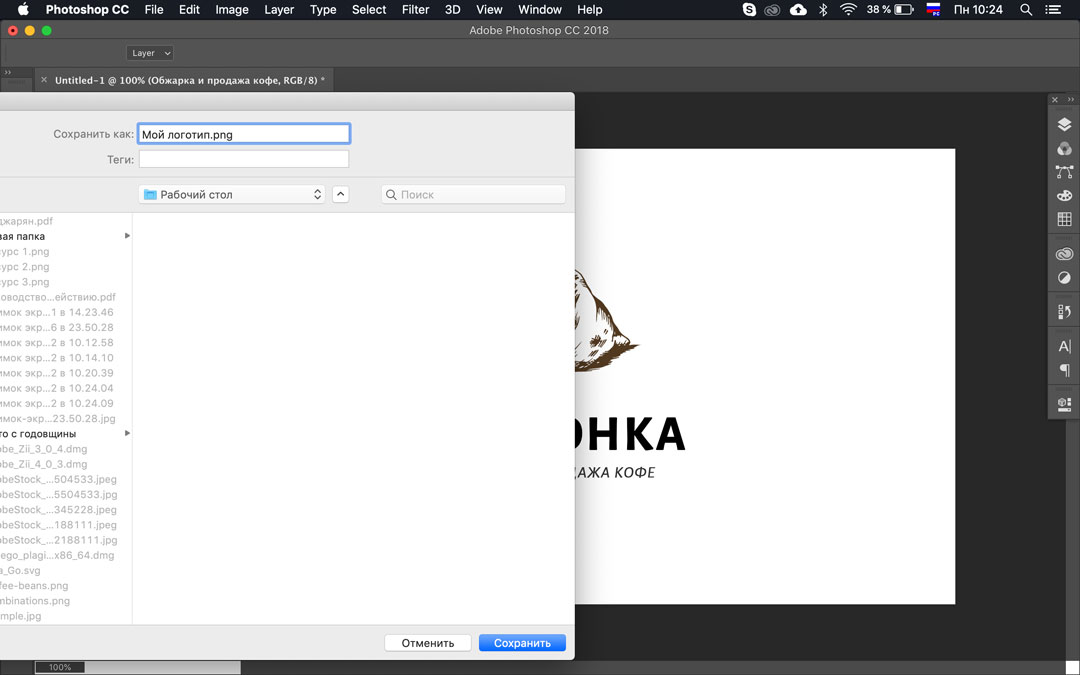1080x675 pixels.
Task: Open the Layers panel icon
Action: (x=1064, y=125)
